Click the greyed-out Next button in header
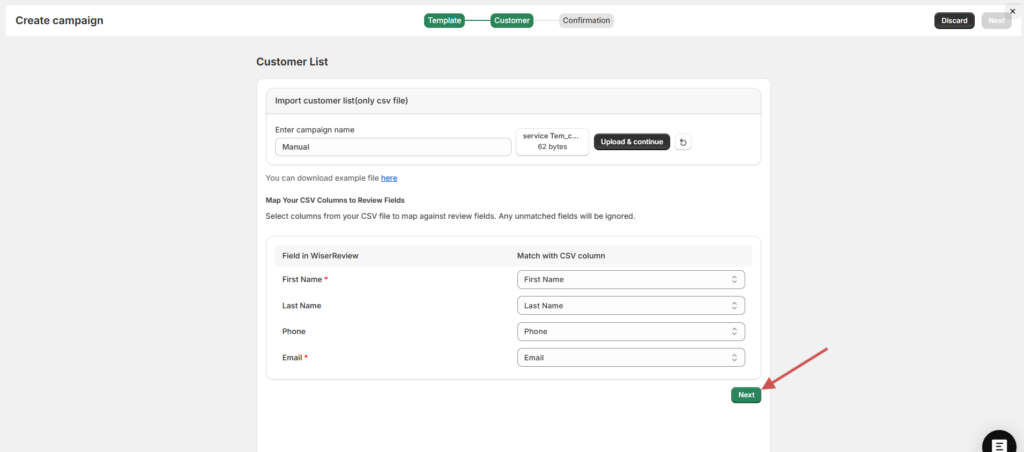 click(996, 20)
